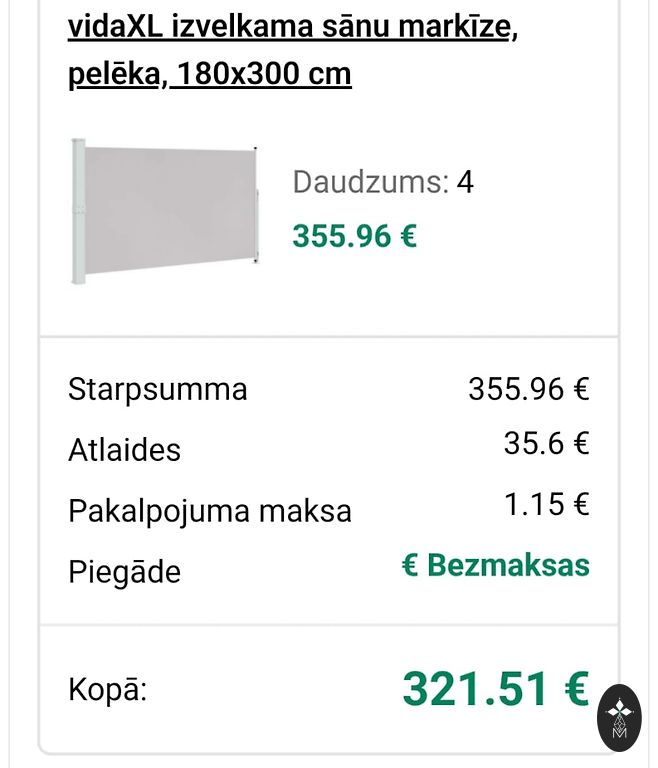Tap the floating dark round logo icon
Image resolution: width=658 pixels, height=768 pixels.
click(619, 717)
